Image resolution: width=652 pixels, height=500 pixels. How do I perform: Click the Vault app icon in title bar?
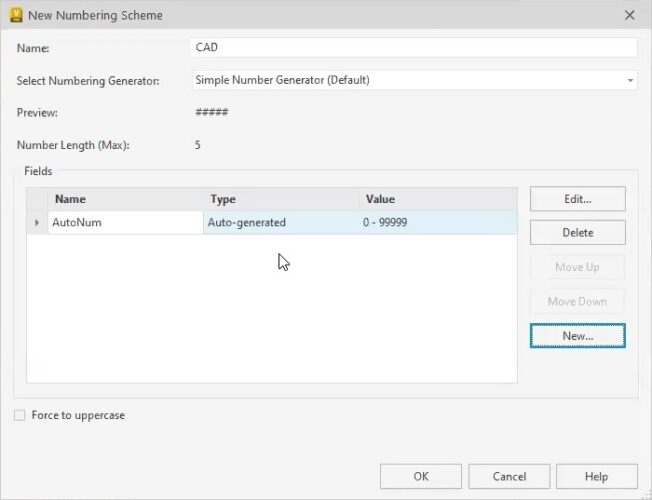16,15
